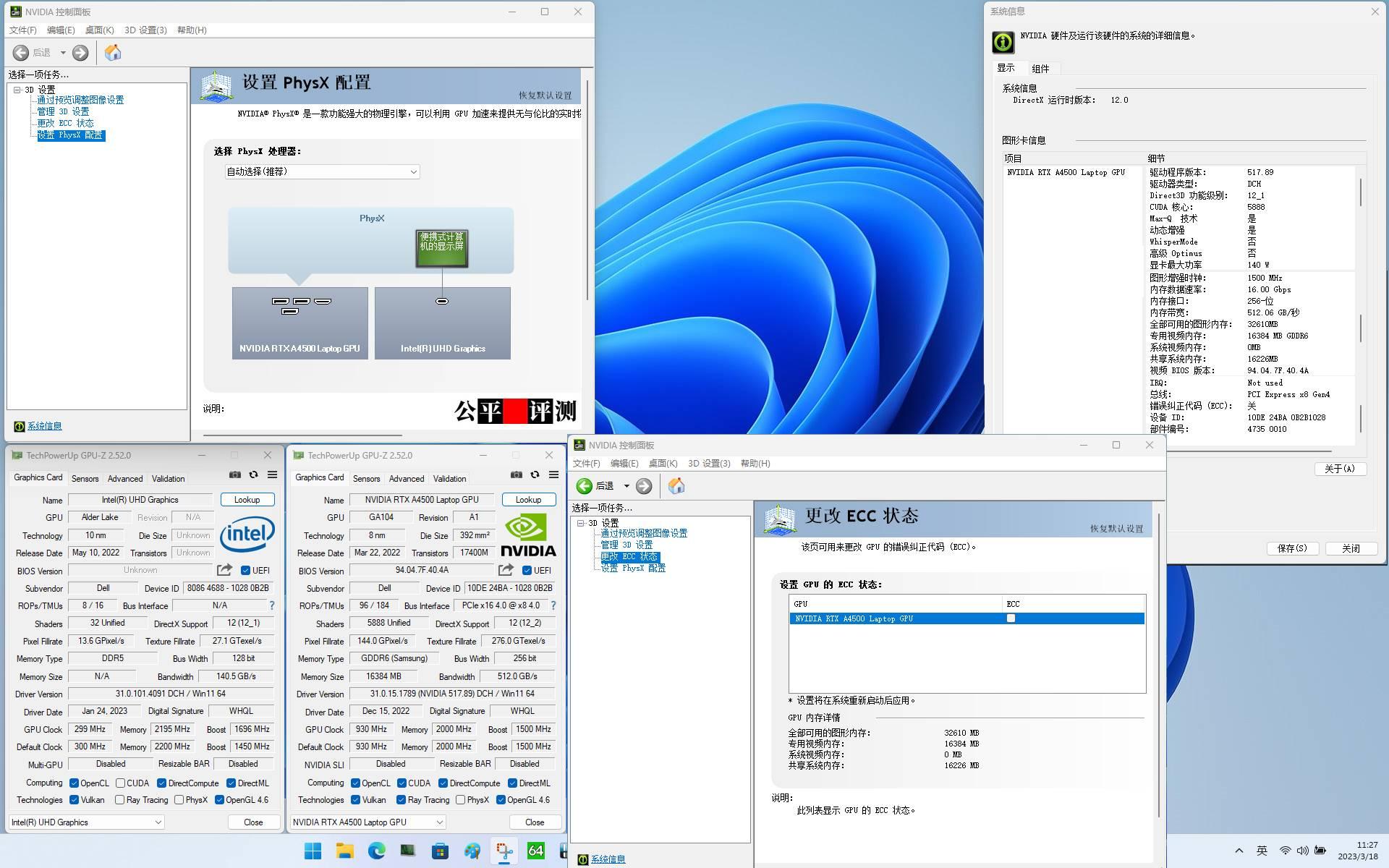Open back history dropdown in ECC control panel

(626, 486)
